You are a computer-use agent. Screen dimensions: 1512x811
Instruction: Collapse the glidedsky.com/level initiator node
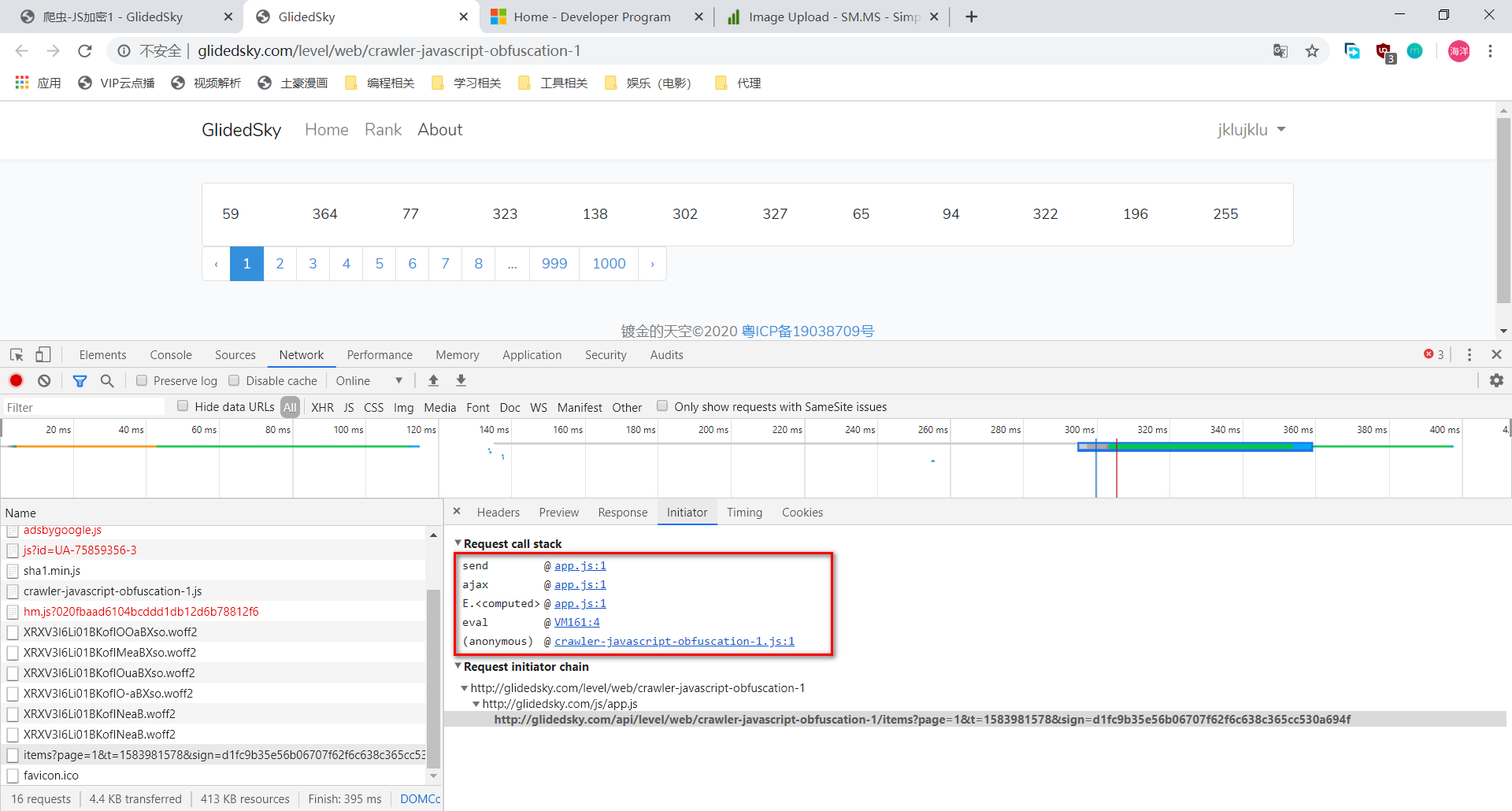465,688
